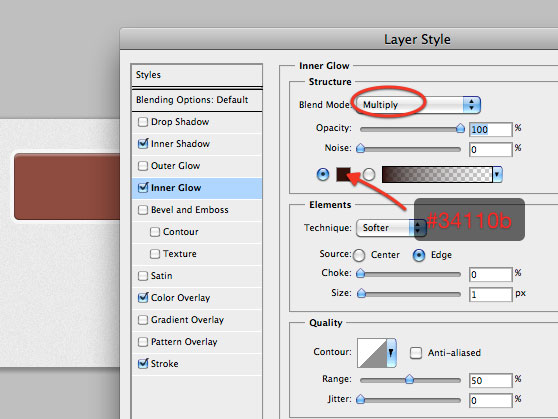Open the Stroke style settings
Screen dimensions: 558x419
164,364
